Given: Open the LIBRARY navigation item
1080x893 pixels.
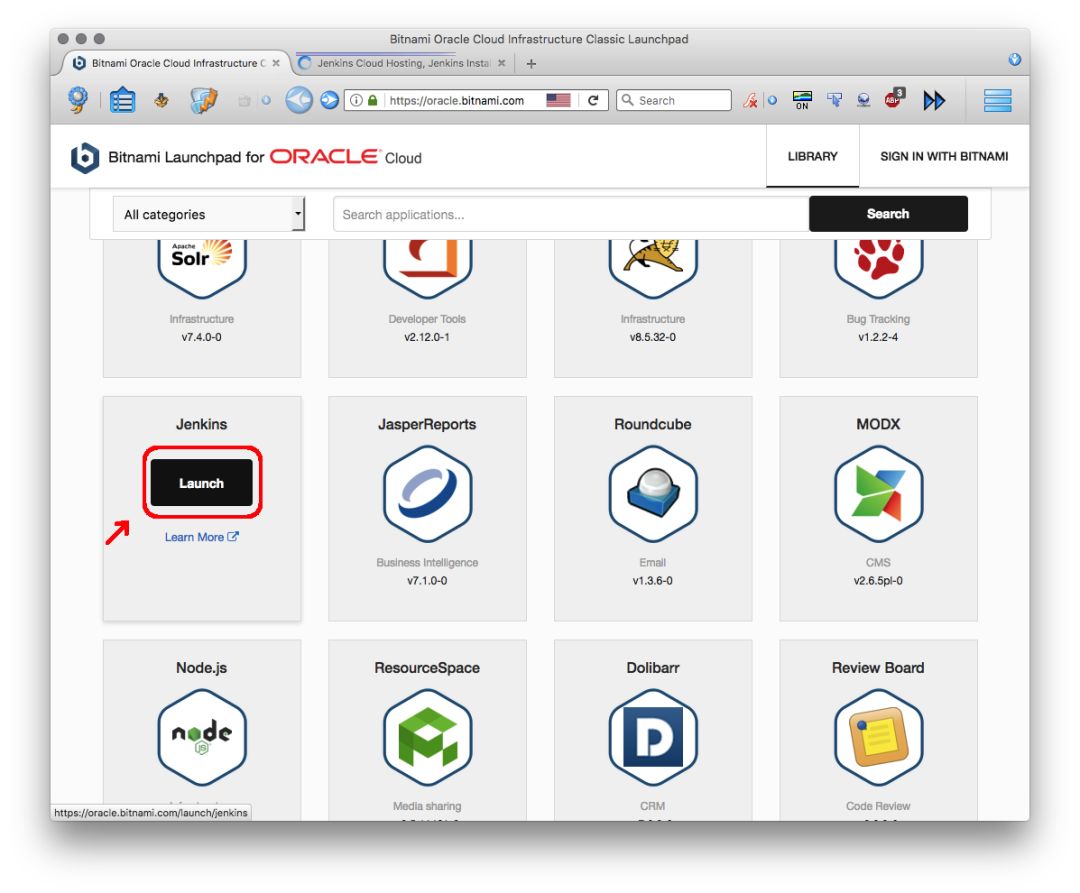Looking at the screenshot, I should tap(813, 156).
